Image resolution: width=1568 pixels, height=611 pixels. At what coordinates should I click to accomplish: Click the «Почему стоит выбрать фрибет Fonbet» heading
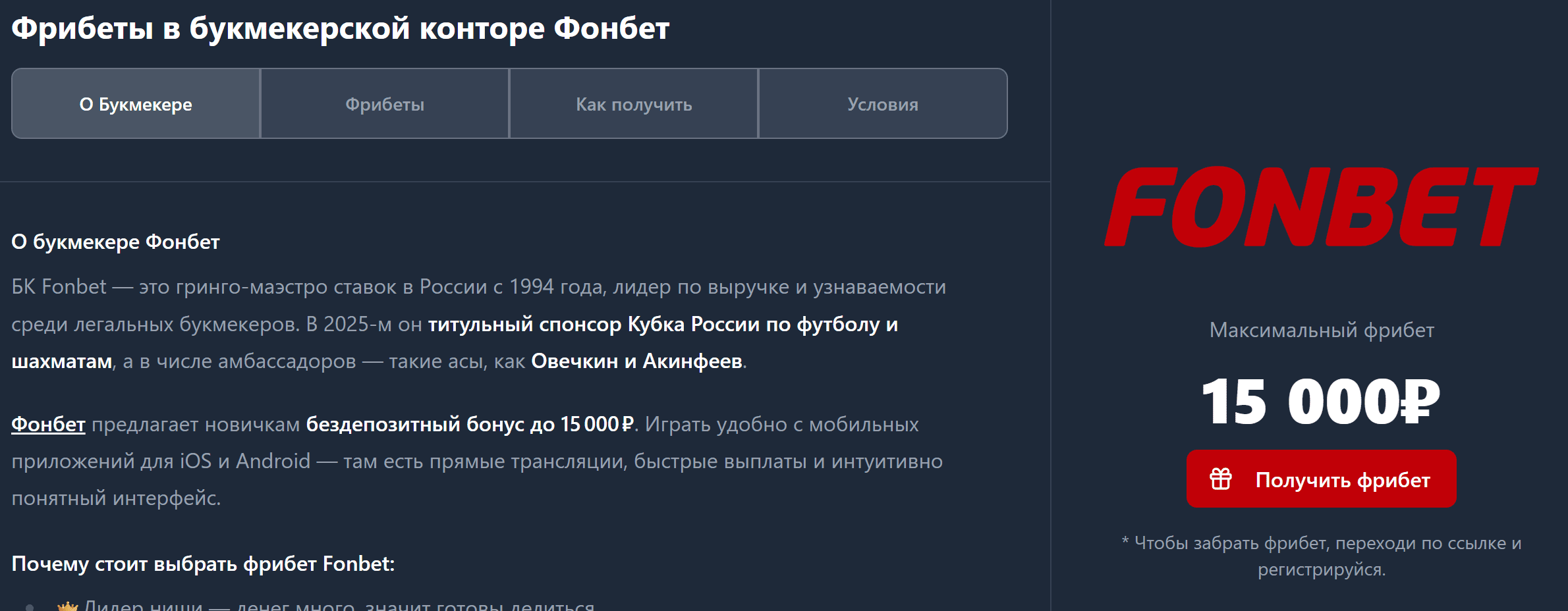point(203,564)
